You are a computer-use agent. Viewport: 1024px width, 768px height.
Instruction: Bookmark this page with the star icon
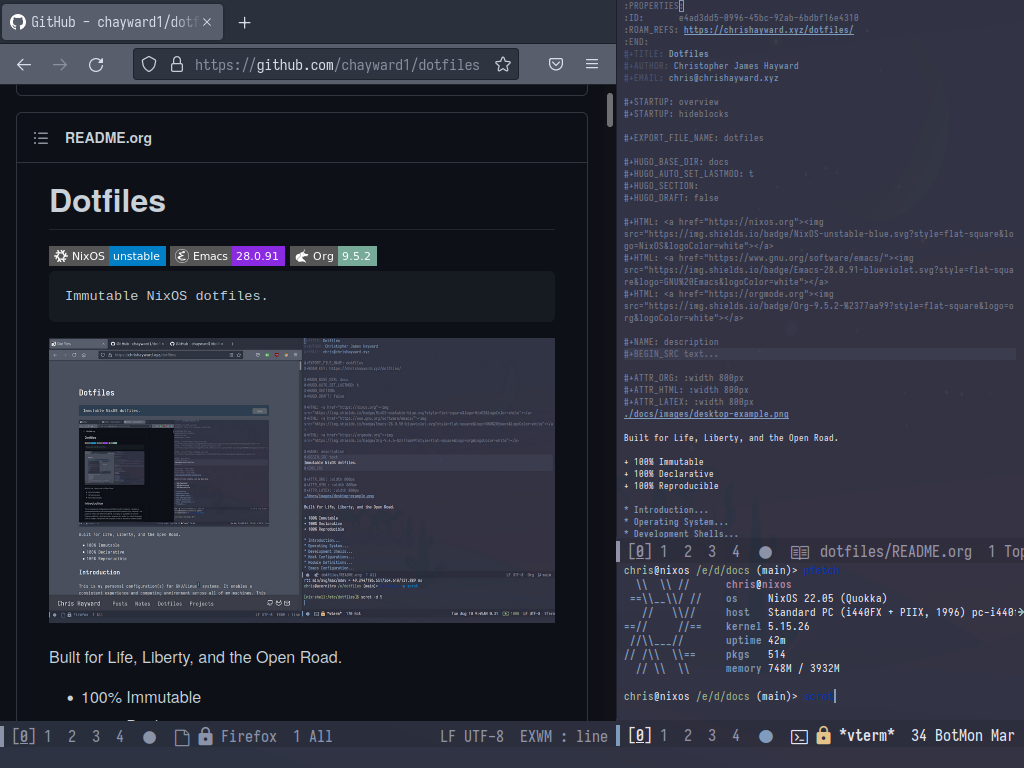(x=503, y=65)
